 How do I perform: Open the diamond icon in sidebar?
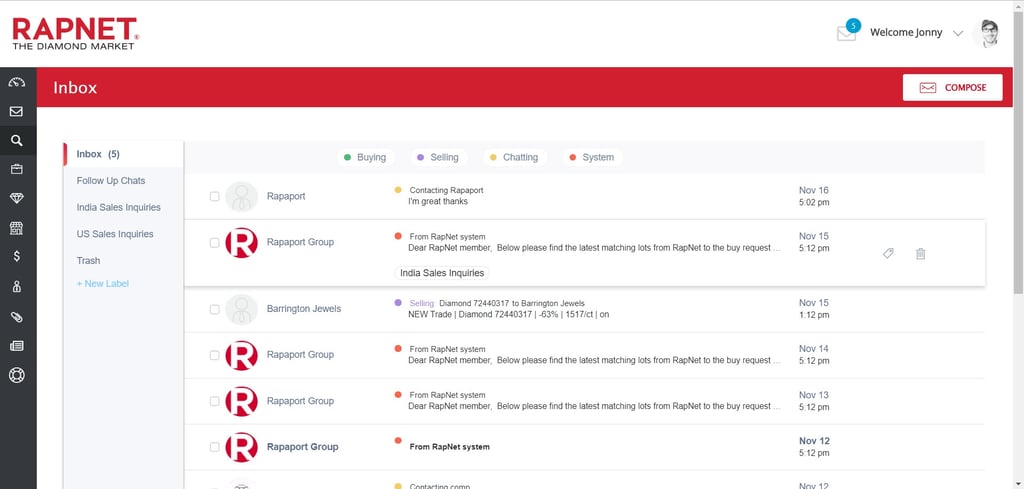[17, 199]
